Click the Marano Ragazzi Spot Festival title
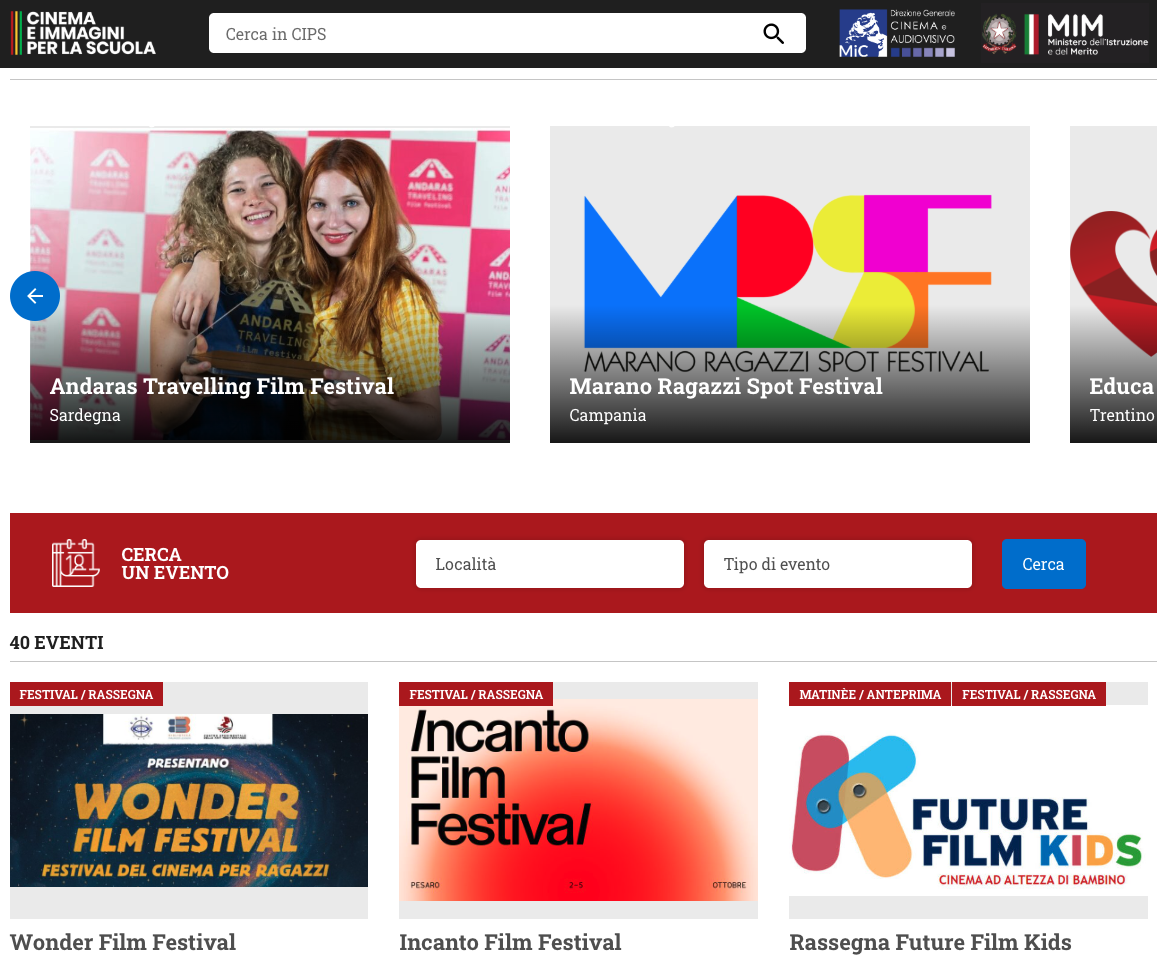1157x957 pixels. click(726, 387)
